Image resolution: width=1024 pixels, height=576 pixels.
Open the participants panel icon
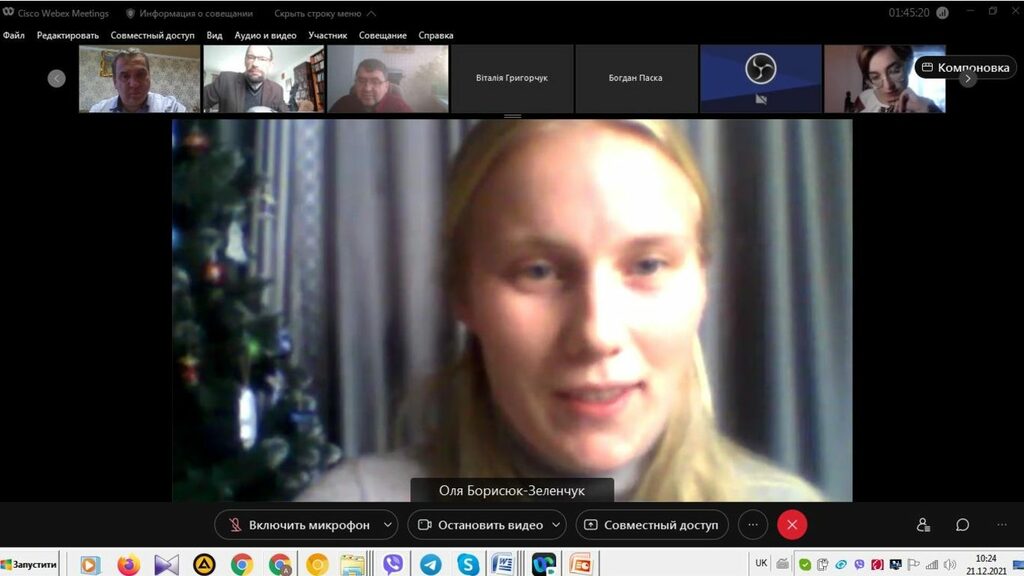[923, 525]
